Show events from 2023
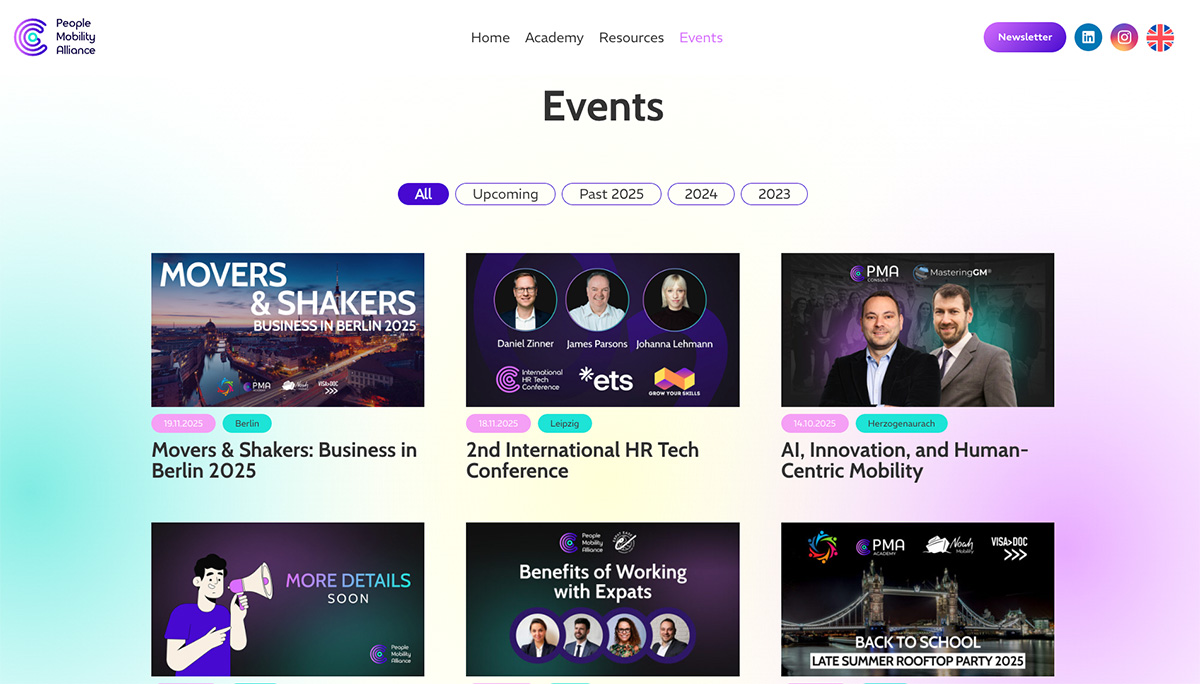This screenshot has height=684, width=1200. tap(774, 194)
